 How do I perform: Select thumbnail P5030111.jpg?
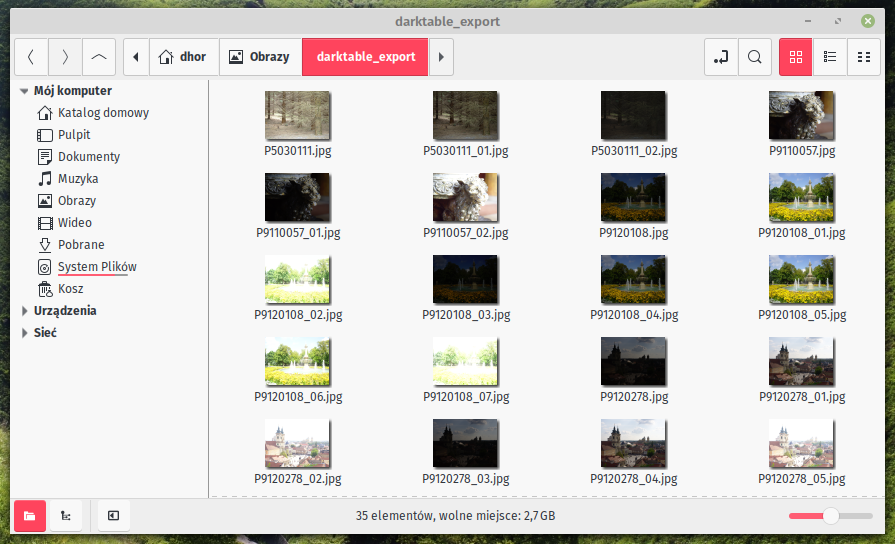click(x=297, y=115)
